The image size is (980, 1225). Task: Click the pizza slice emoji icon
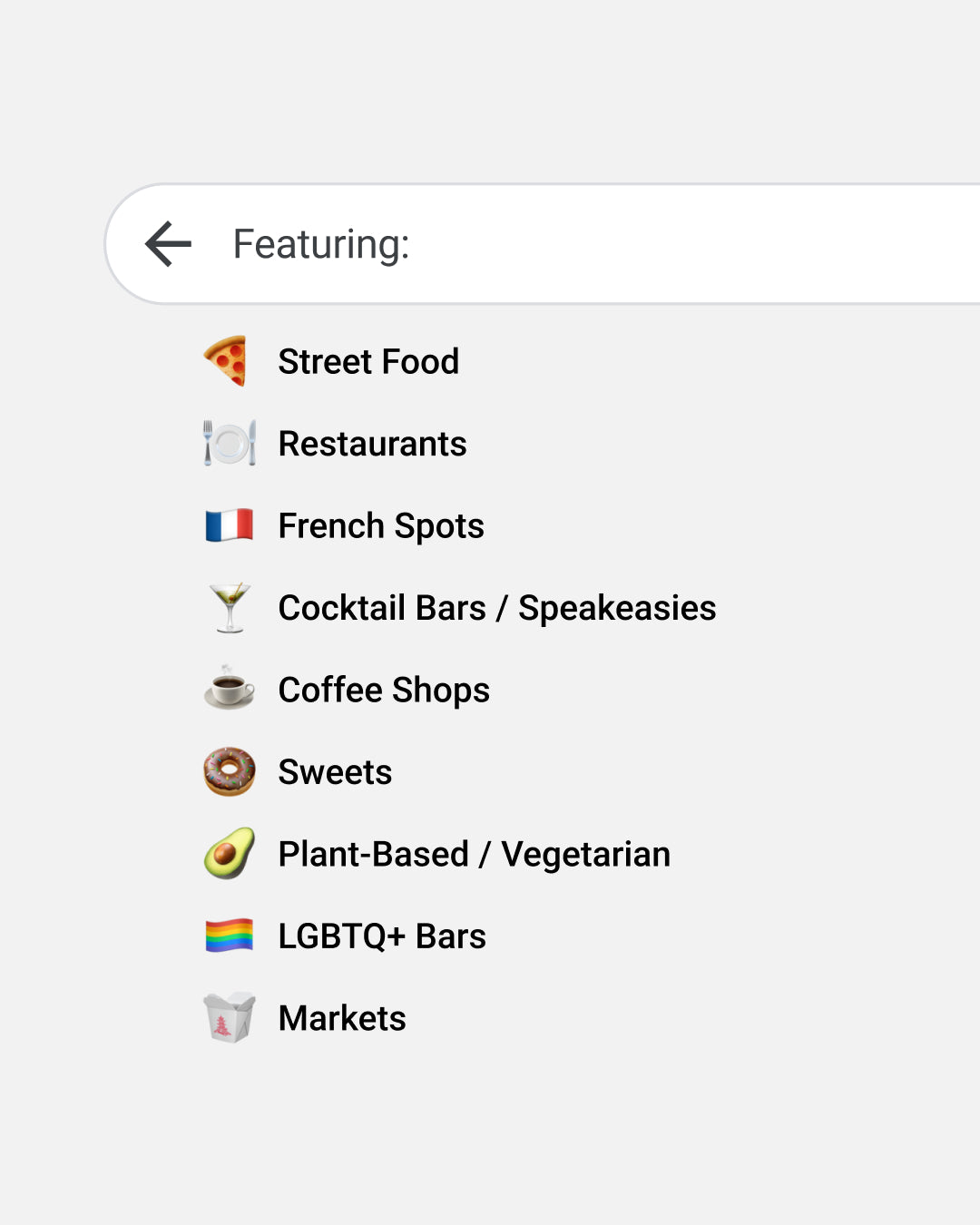[227, 361]
